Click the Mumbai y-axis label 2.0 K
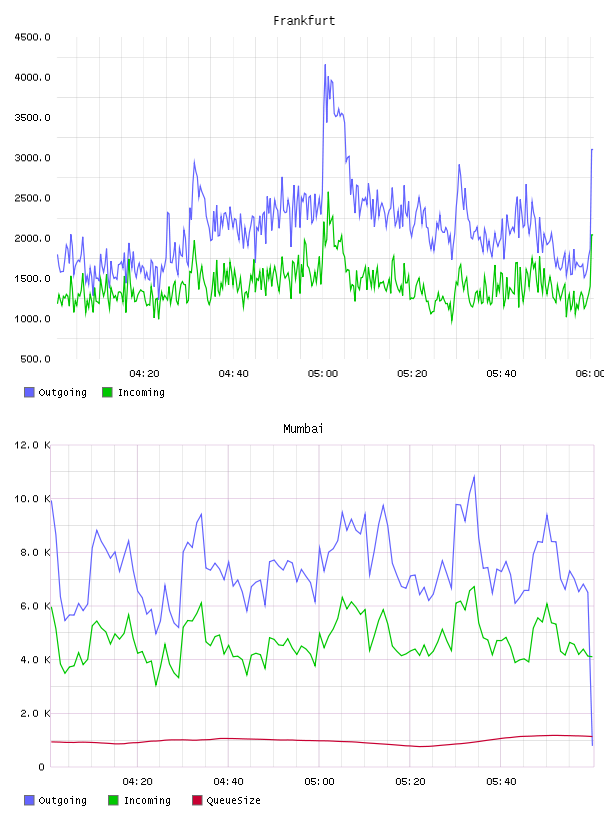Image resolution: width=608 pixels, height=816 pixels. [35, 713]
